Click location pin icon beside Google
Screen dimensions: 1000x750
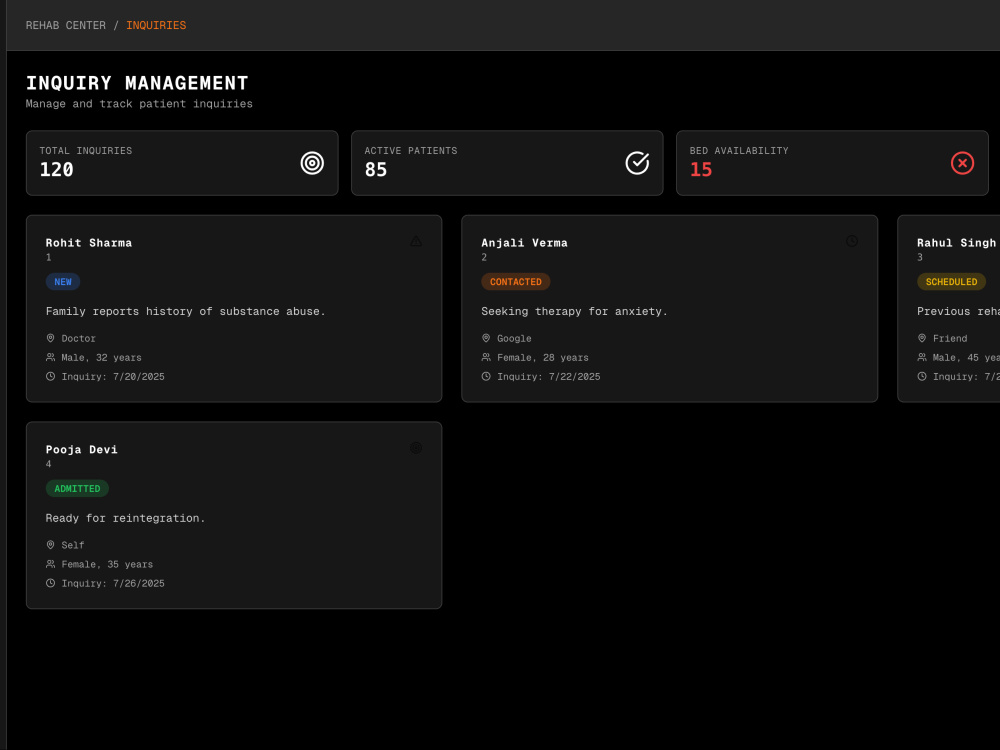486,338
